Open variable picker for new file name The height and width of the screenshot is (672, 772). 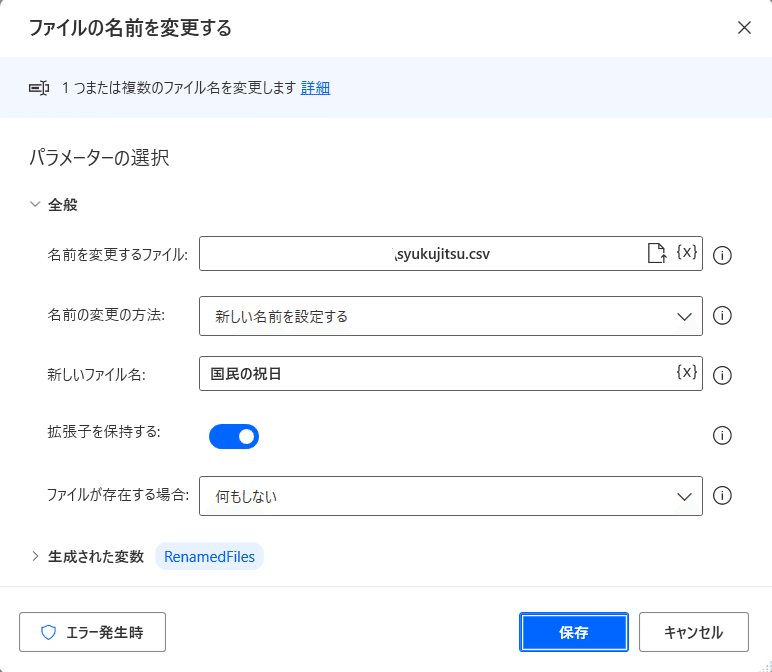(x=686, y=372)
